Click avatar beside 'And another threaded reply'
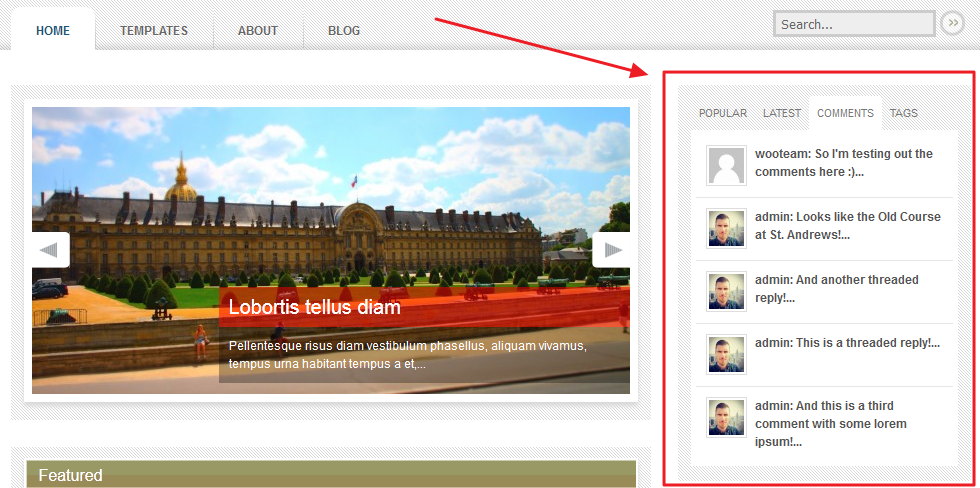980x488 pixels. tap(726, 291)
